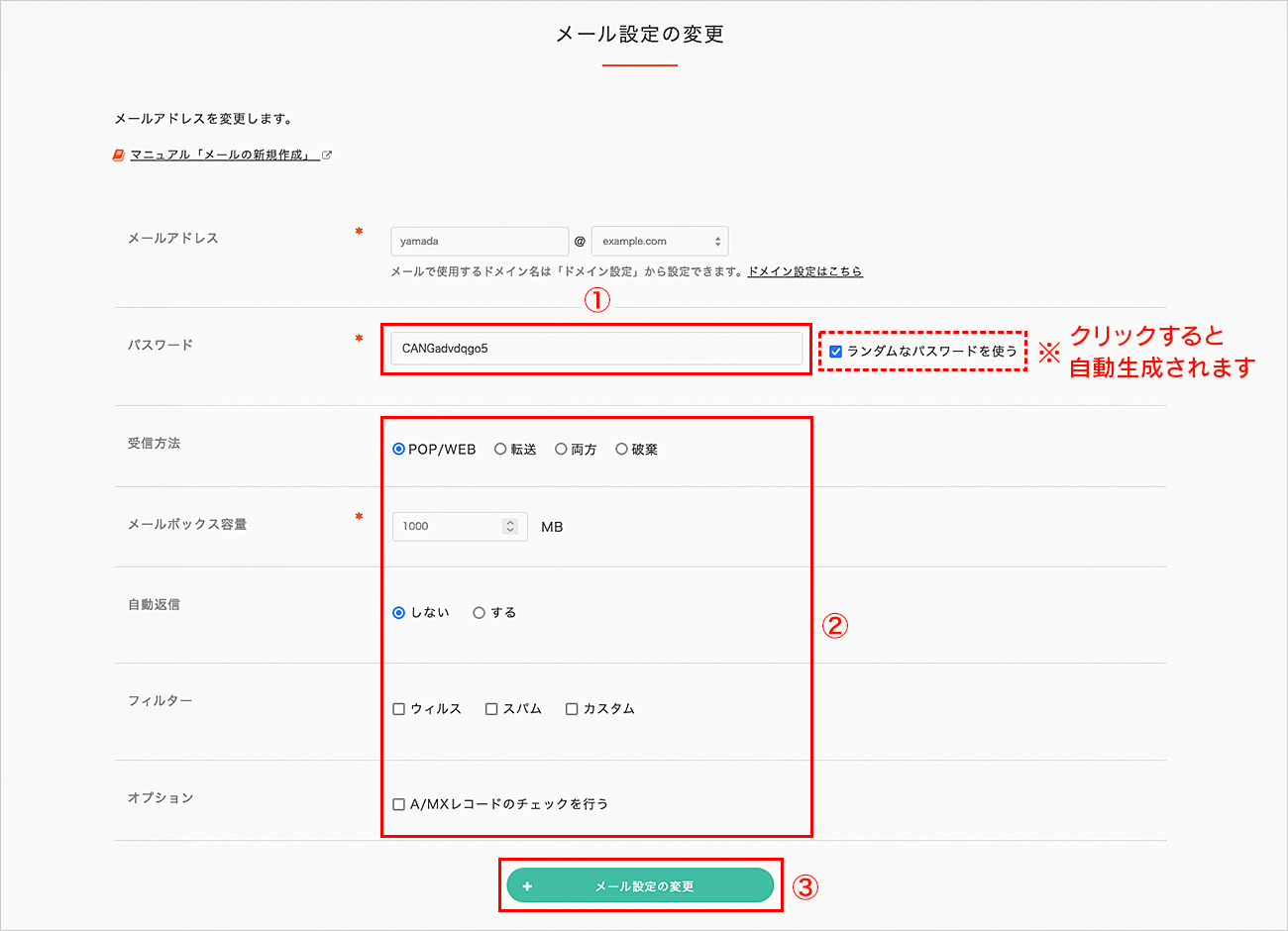Click the メール設定の変更 page heading
The height and width of the screenshot is (931, 1288).
coord(640,35)
